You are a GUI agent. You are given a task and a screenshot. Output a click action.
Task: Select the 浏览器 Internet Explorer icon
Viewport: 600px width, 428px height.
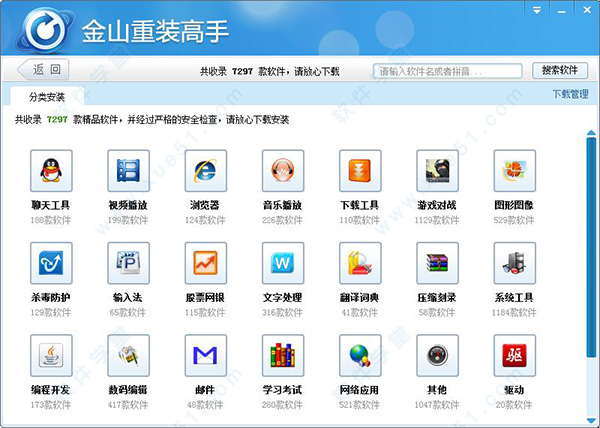206,171
